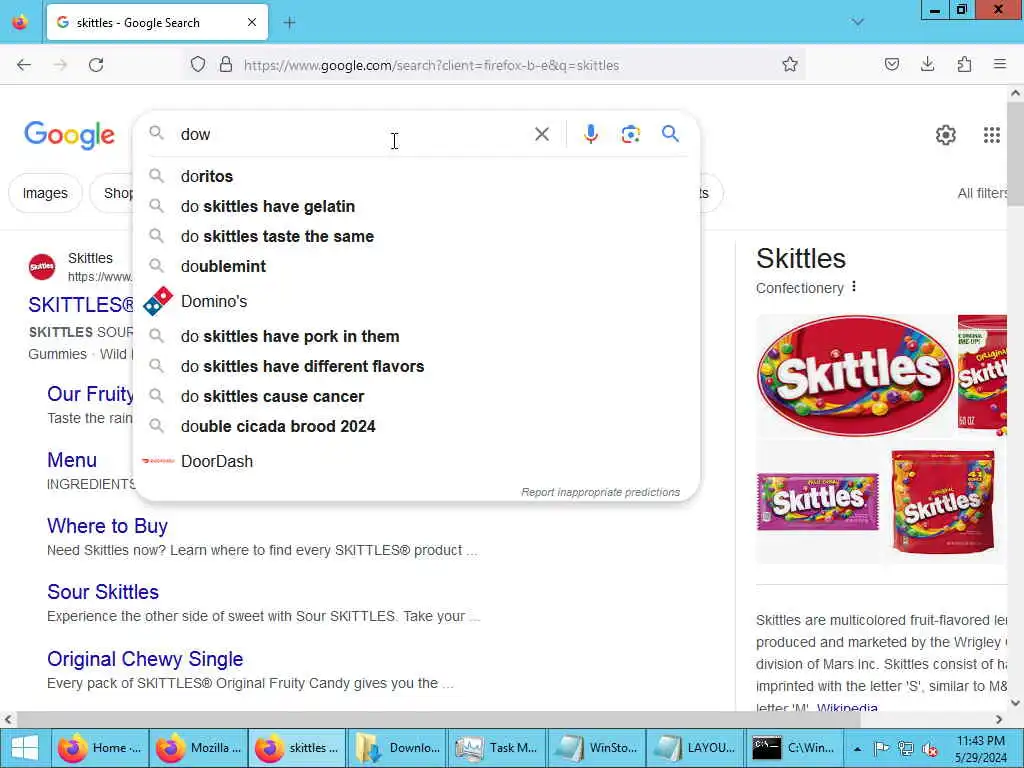Select 'do skittles have different flavors'
The image size is (1024, 768).
pos(417,366)
